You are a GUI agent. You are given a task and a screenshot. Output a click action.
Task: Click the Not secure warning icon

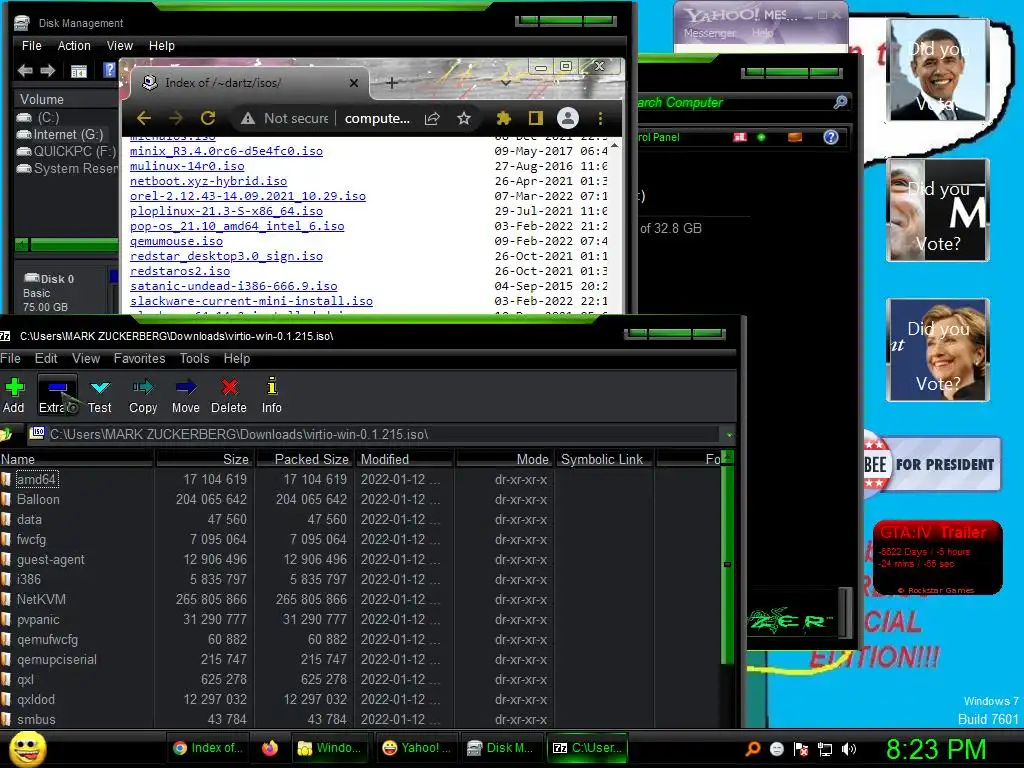pyautogui.click(x=248, y=118)
